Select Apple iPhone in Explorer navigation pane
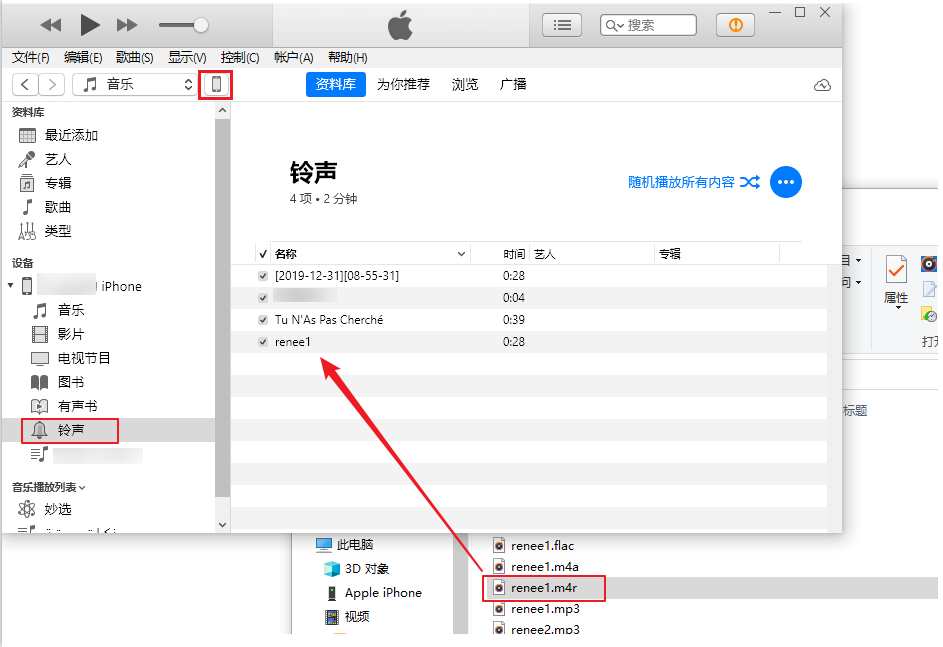This screenshot has height=647, width=943. [374, 593]
